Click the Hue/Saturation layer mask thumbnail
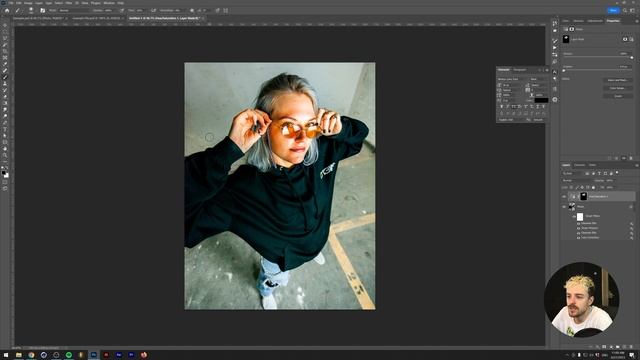Image resolution: width=640 pixels, height=360 pixels. pyautogui.click(x=583, y=196)
